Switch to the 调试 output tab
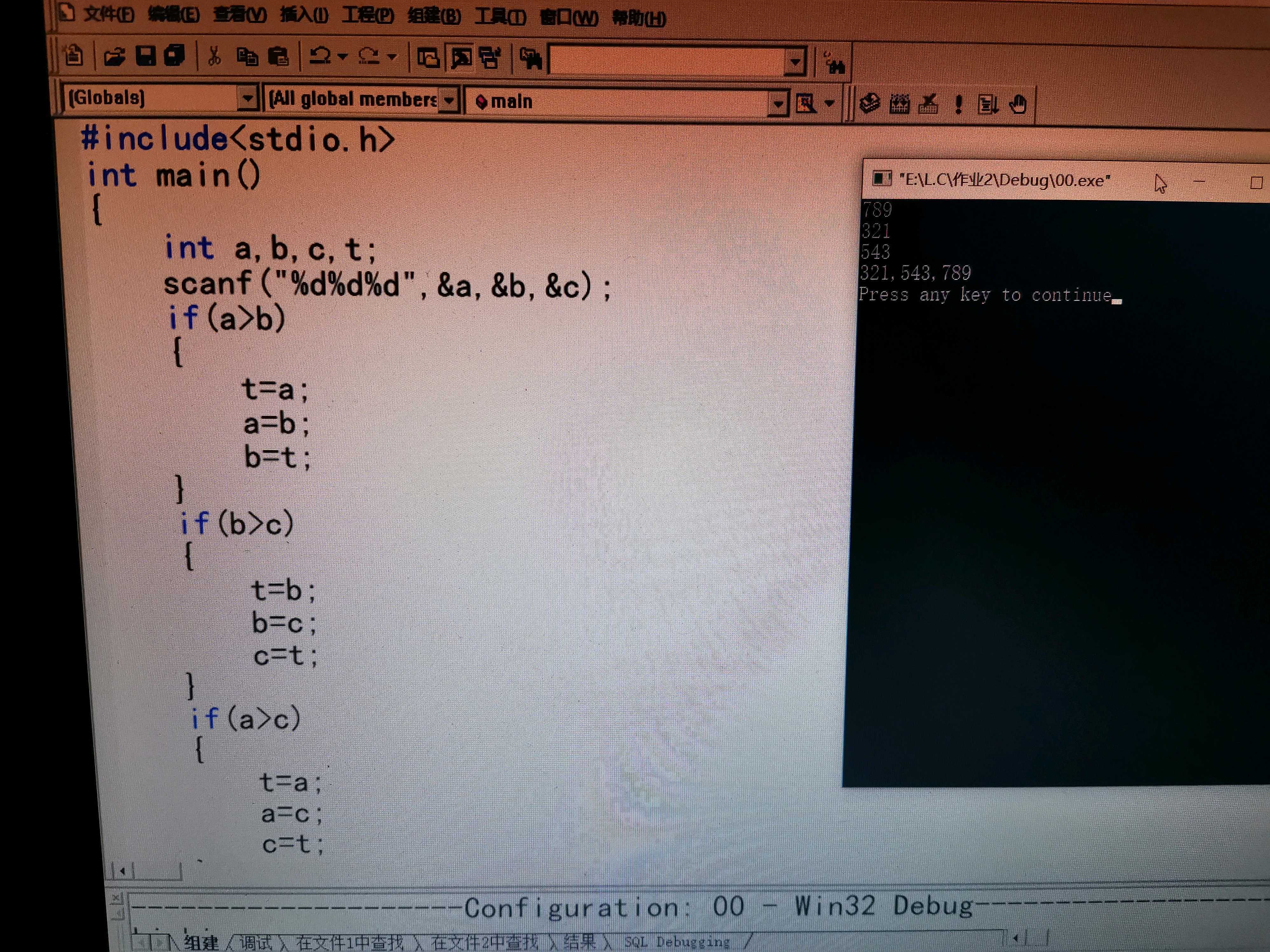This screenshot has width=1270, height=952. coord(256,942)
